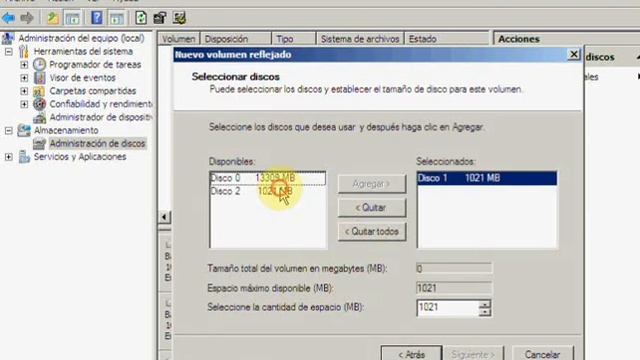Click the Quitar todos button
This screenshot has height=360, width=640.
(x=372, y=231)
